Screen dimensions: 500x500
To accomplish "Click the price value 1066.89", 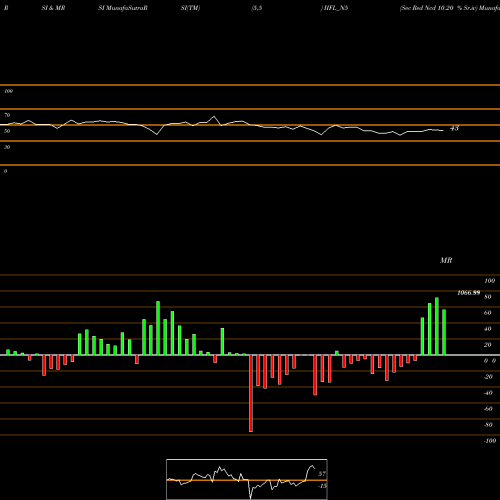I will click(469, 293).
